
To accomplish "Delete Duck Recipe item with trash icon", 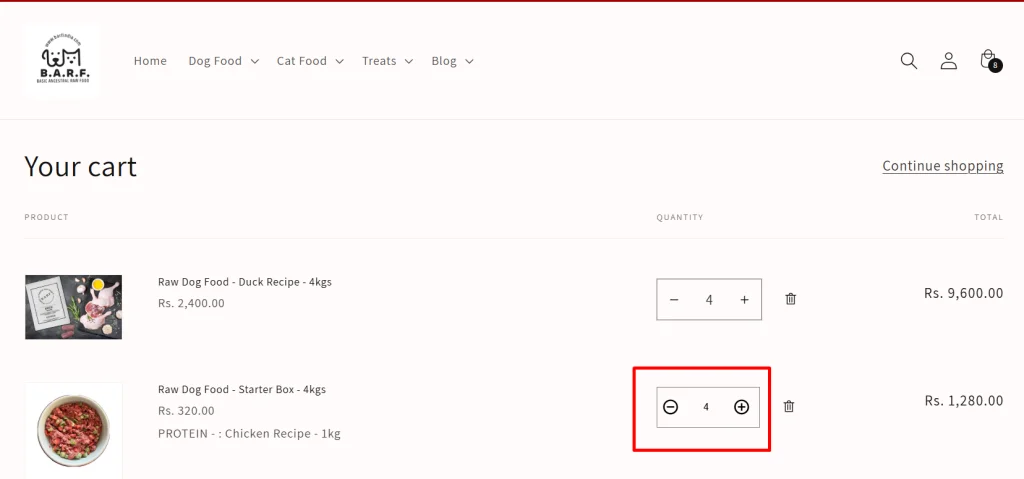I will click(x=790, y=299).
